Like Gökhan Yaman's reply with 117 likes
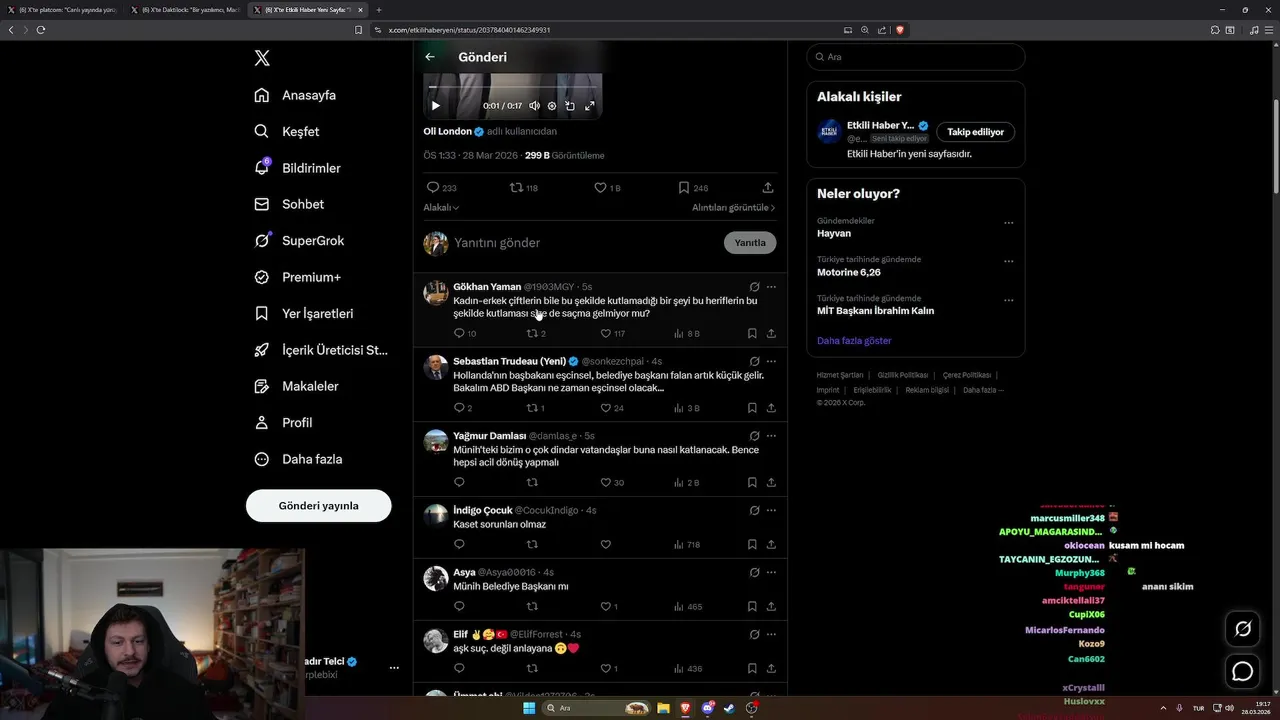Screen dimensions: 1280x720 (612, 334)
